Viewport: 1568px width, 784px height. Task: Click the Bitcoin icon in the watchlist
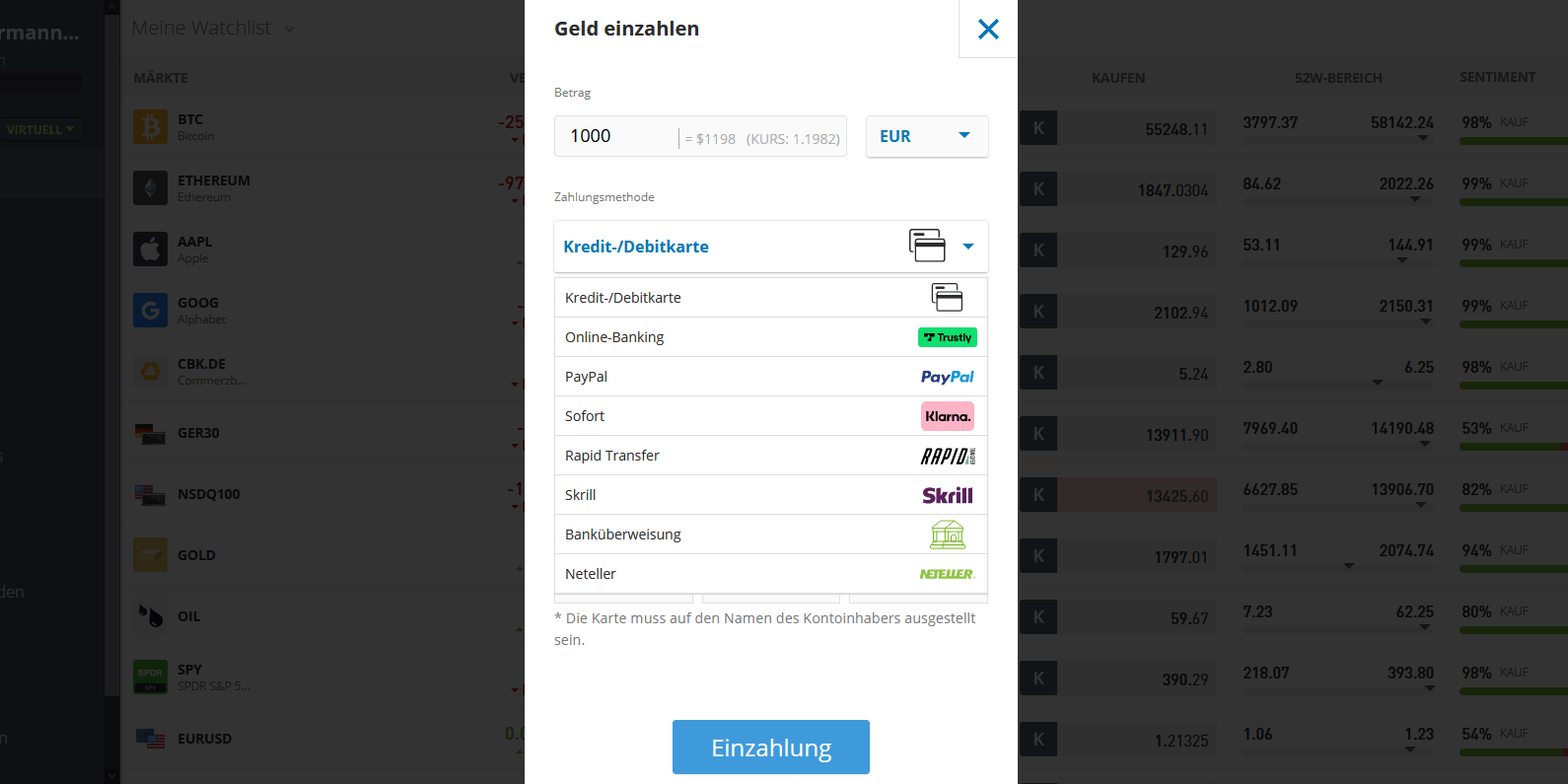(x=150, y=127)
